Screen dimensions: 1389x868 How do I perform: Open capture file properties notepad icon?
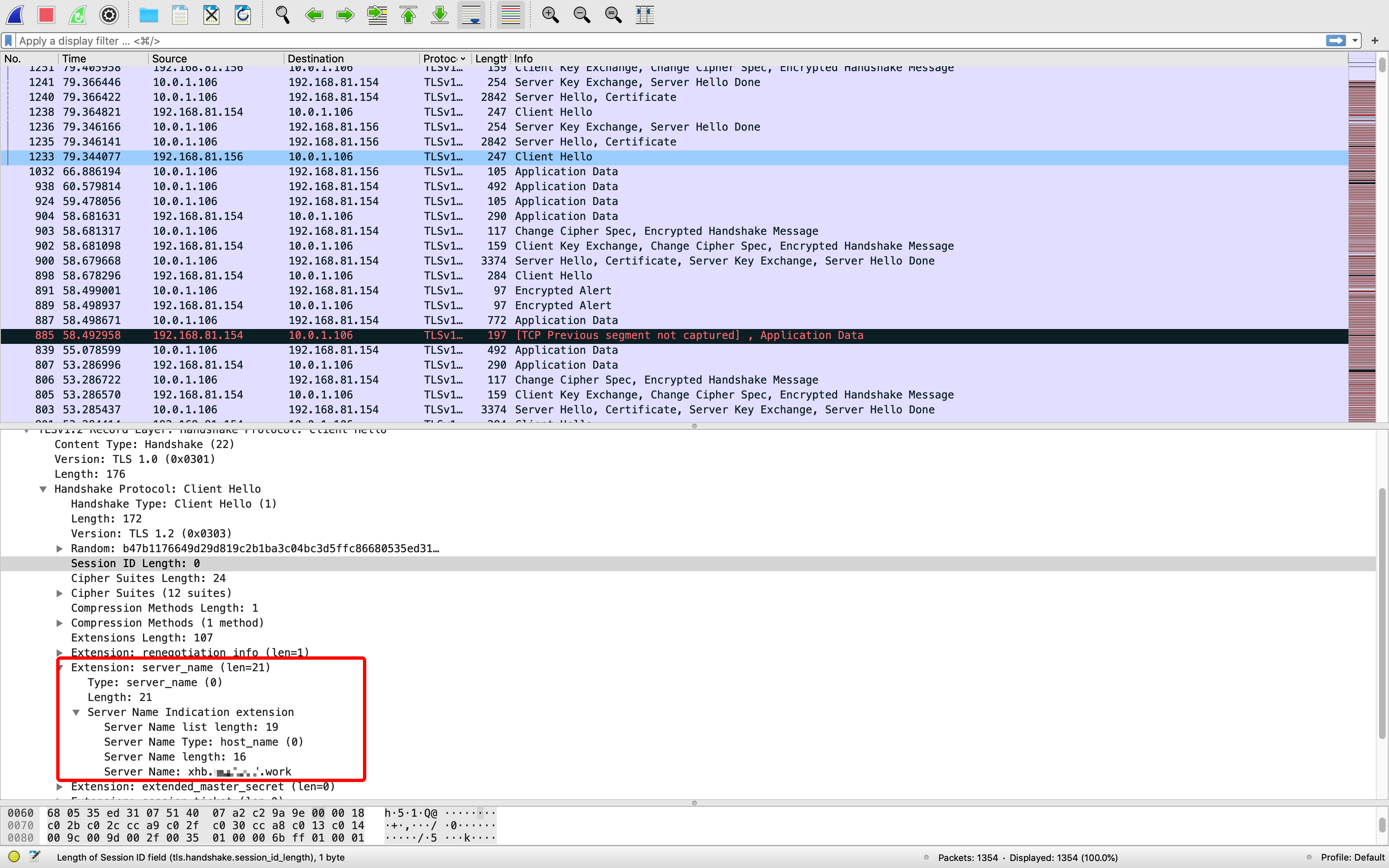pos(35,856)
